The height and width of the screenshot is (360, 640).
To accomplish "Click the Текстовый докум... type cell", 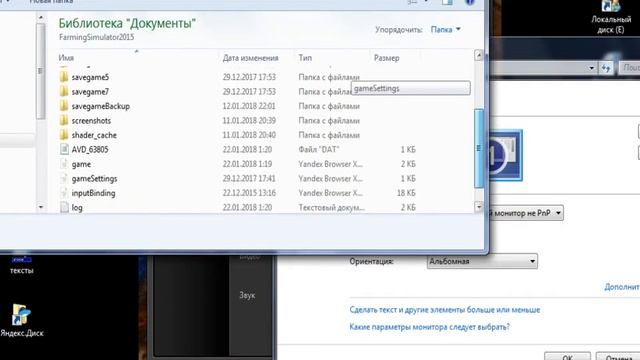I will click(x=331, y=207).
